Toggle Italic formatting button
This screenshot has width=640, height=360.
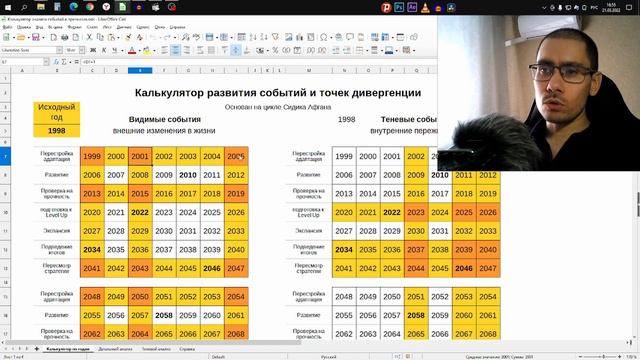pos(104,50)
